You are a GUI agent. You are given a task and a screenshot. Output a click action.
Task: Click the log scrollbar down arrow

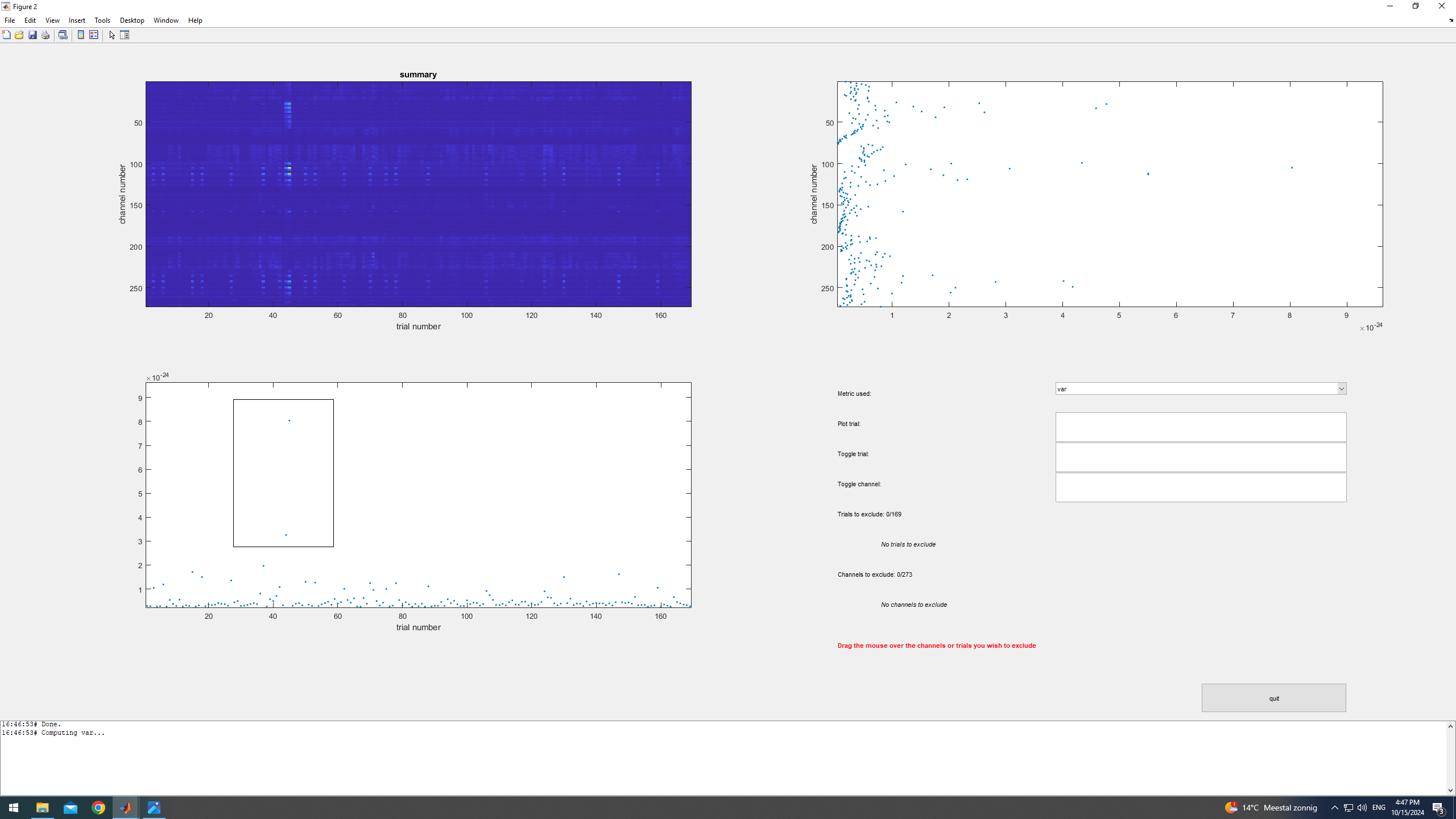coord(1451,790)
